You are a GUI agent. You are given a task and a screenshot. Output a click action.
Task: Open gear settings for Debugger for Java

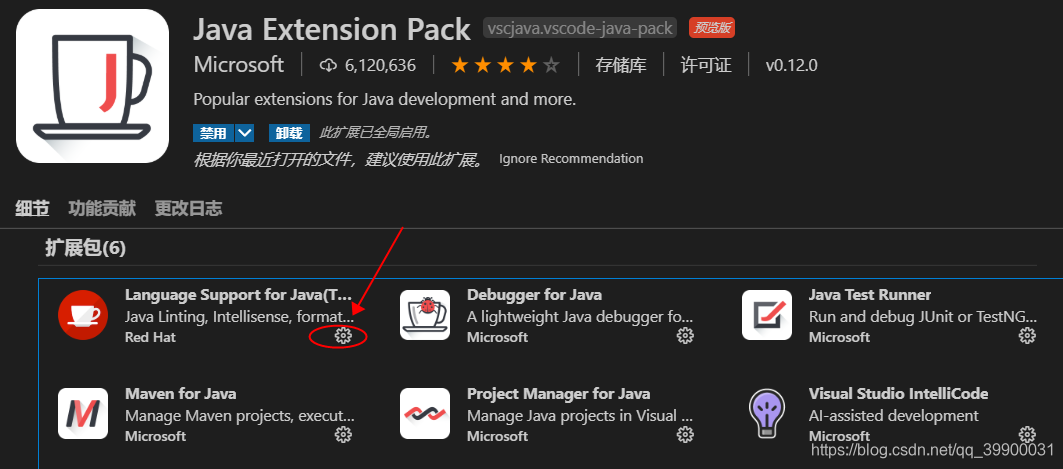pos(685,335)
